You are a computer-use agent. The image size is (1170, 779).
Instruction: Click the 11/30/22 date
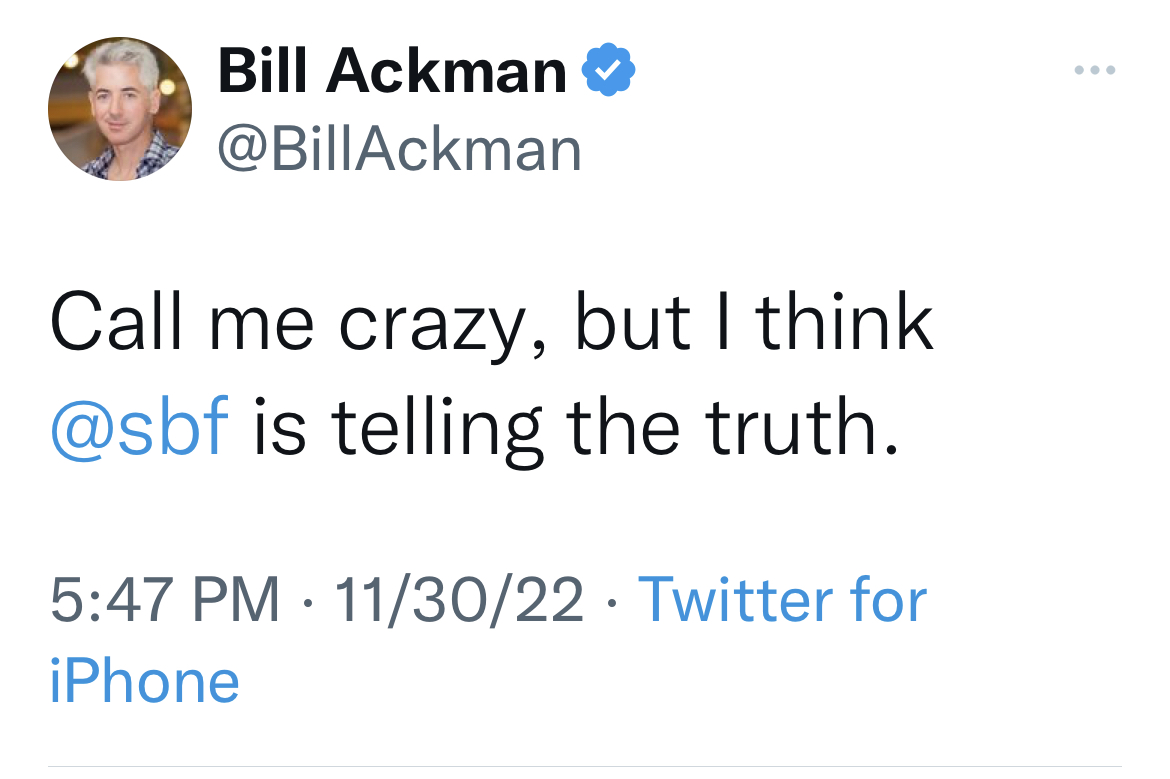pos(459,600)
